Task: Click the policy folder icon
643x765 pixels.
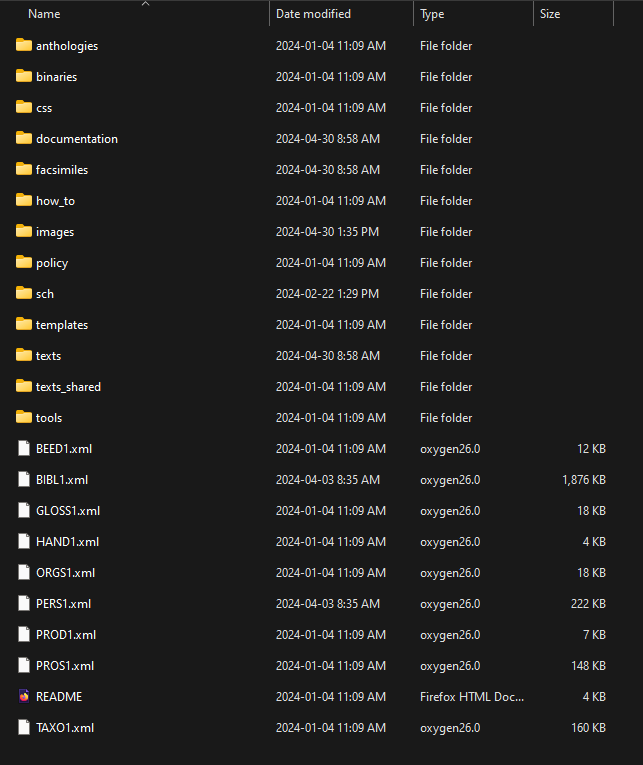Action: click(x=23, y=262)
